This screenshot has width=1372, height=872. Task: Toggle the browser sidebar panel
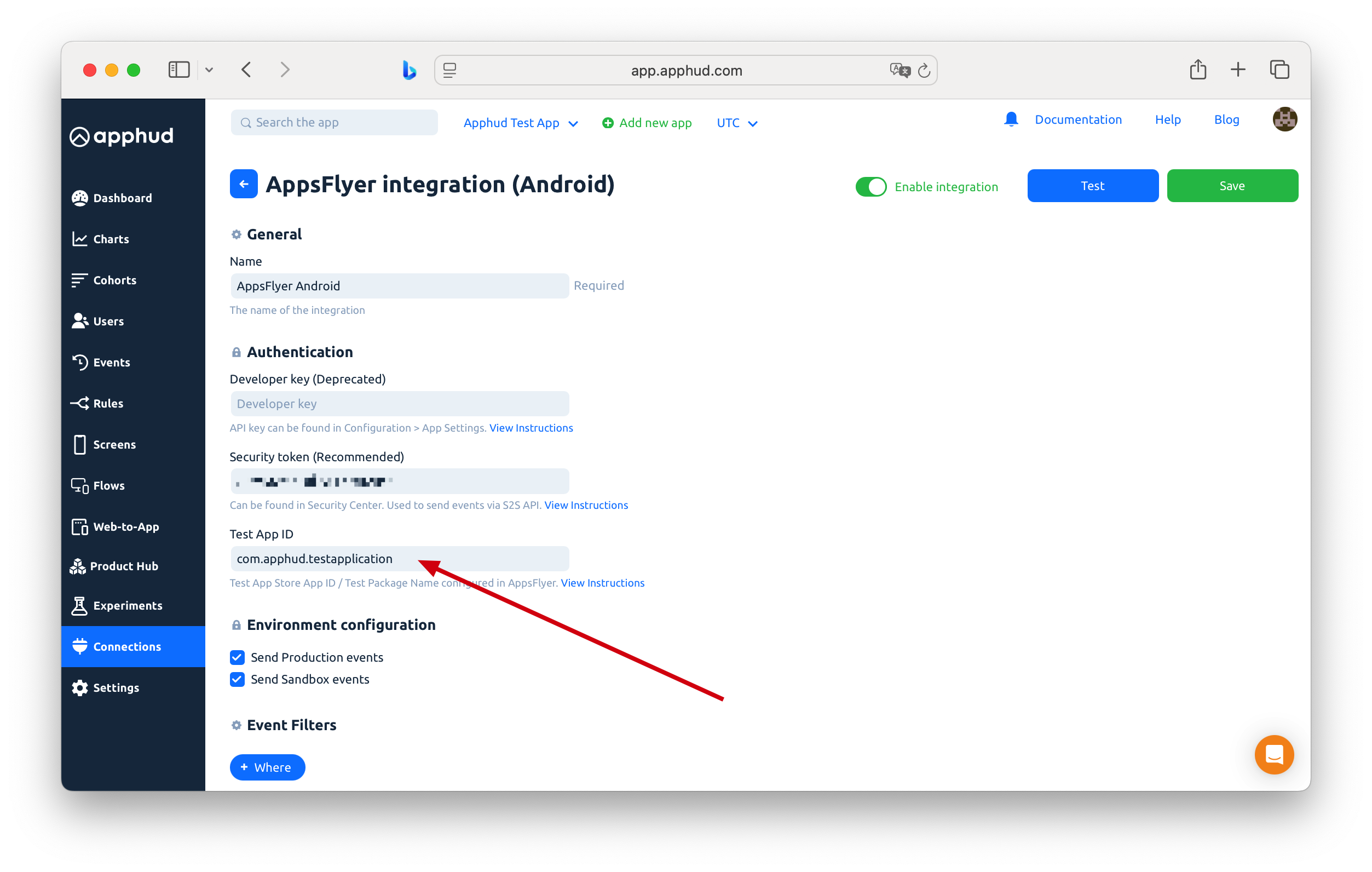click(179, 70)
